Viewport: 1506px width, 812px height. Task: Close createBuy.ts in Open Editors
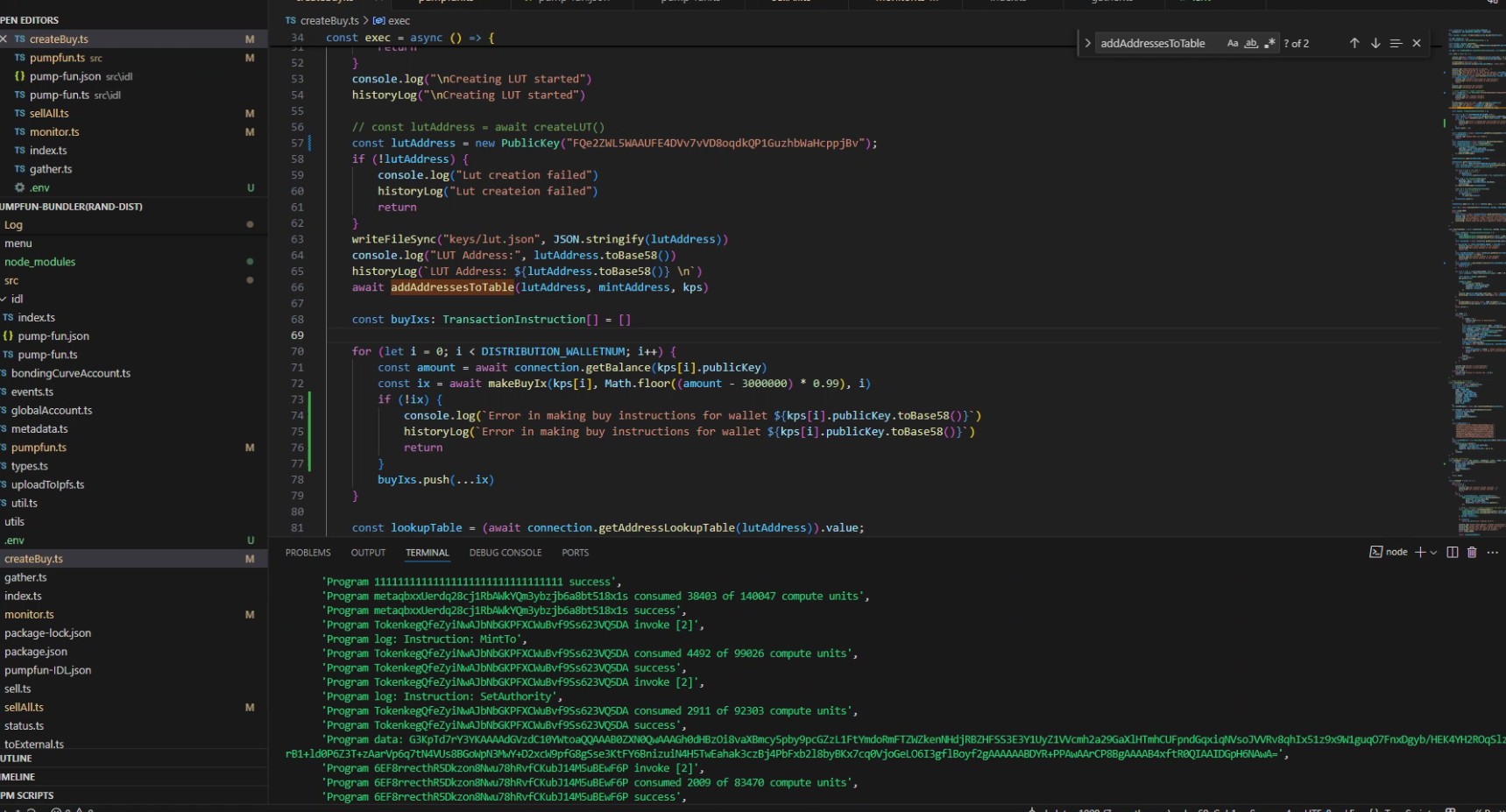coord(4,39)
